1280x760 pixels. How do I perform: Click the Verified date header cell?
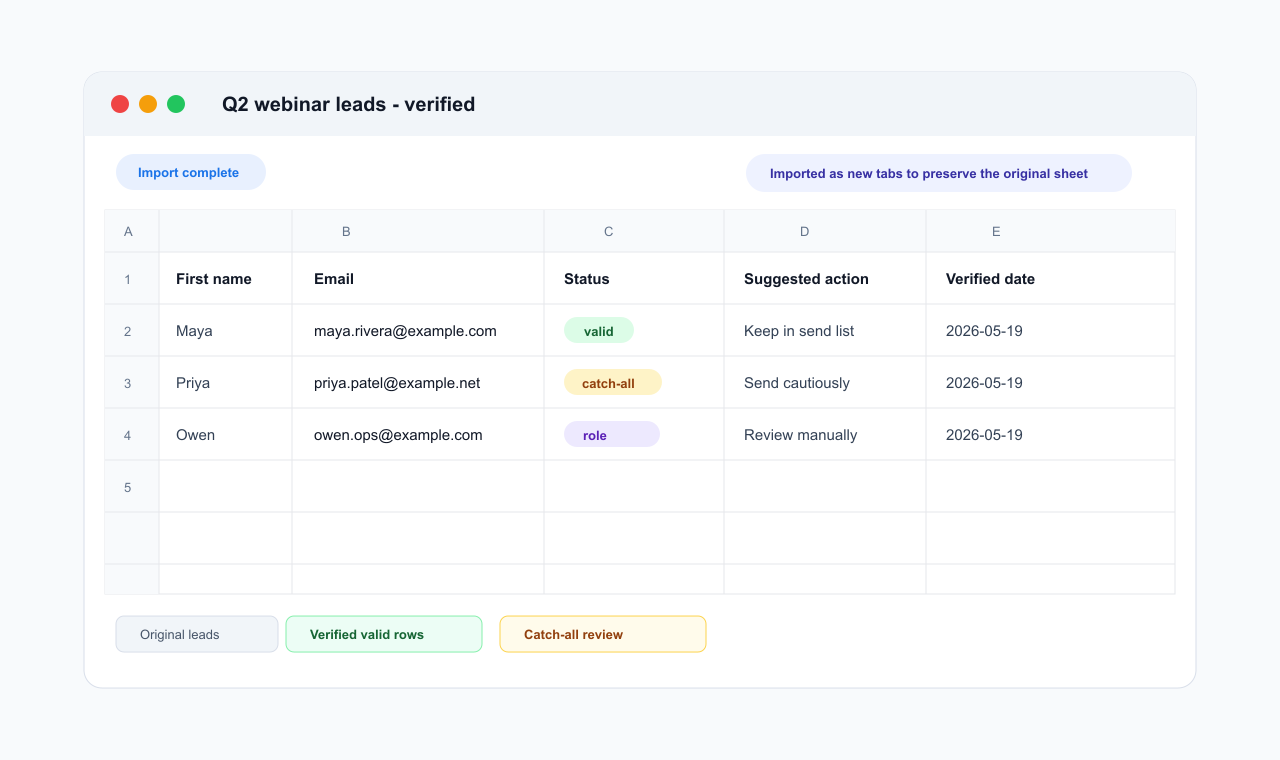(1050, 279)
